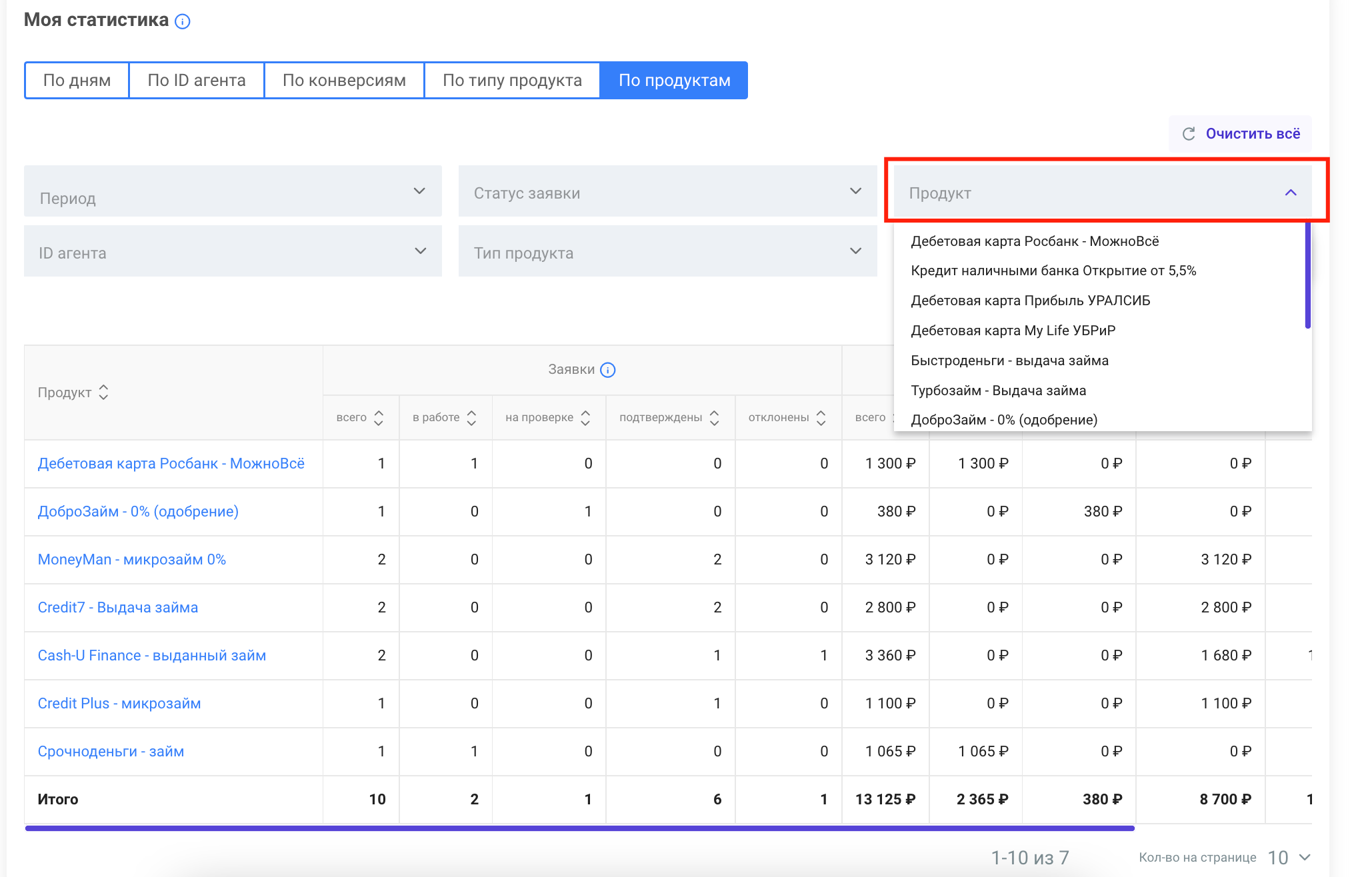Screen dimensions: 1372x877
Task: Sort by отклонены column
Action: 821,418
